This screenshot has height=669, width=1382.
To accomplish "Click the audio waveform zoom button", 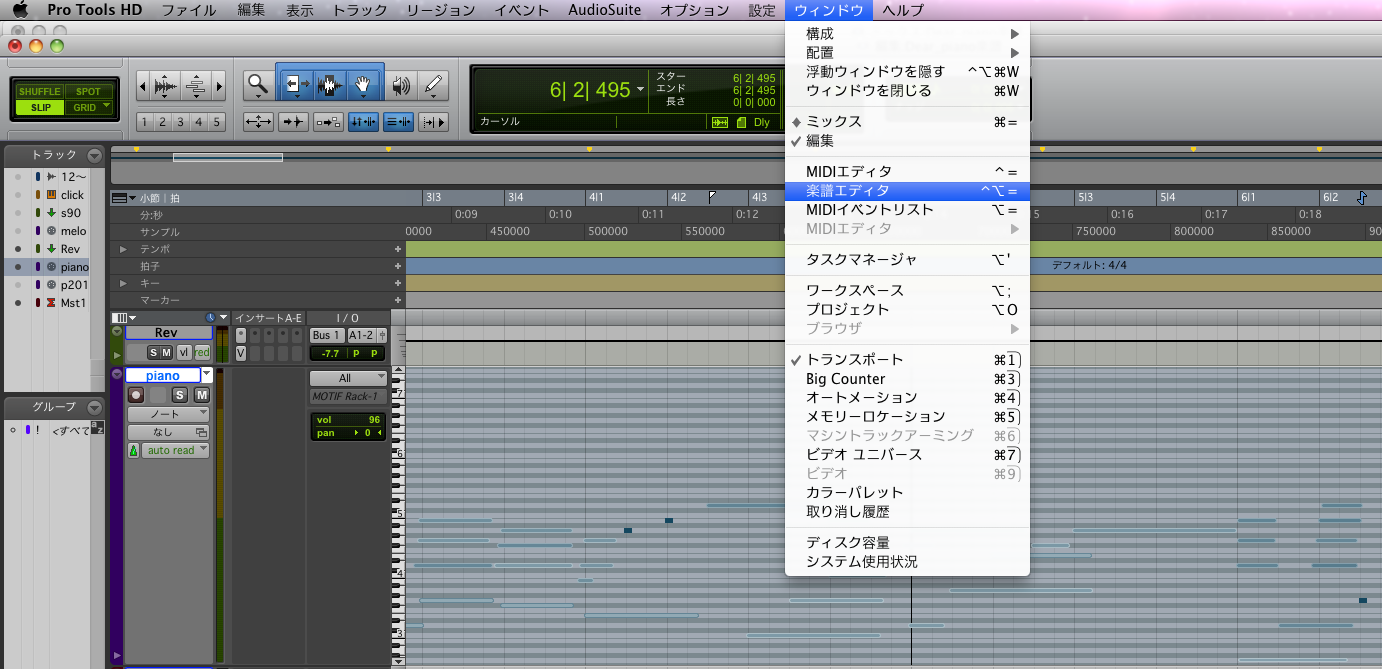I will (166, 86).
